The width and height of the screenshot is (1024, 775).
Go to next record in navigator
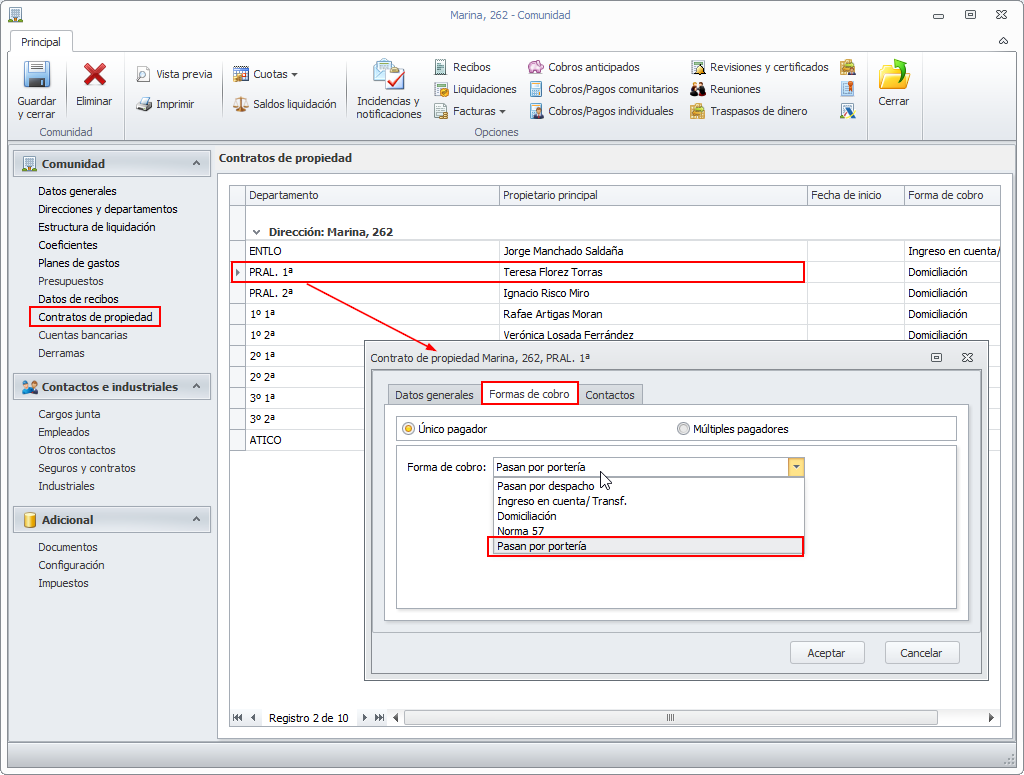pyautogui.click(x=364, y=718)
